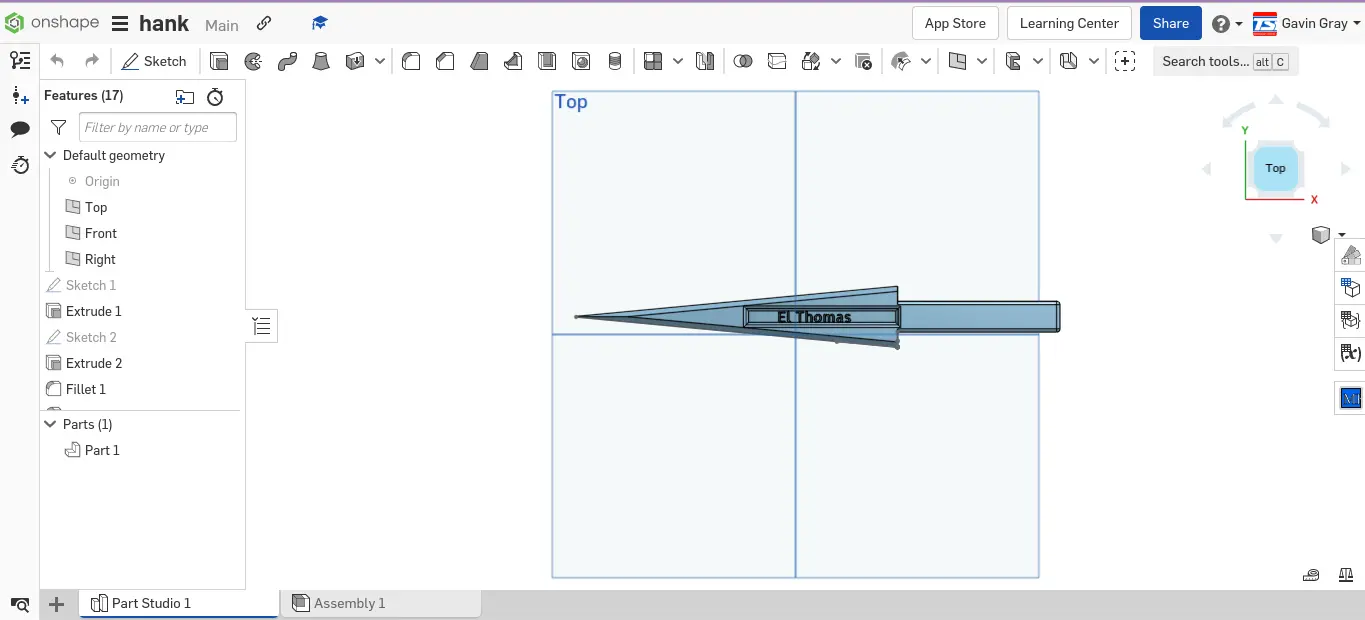
Task: Select the Fillet tool
Action: tap(411, 61)
